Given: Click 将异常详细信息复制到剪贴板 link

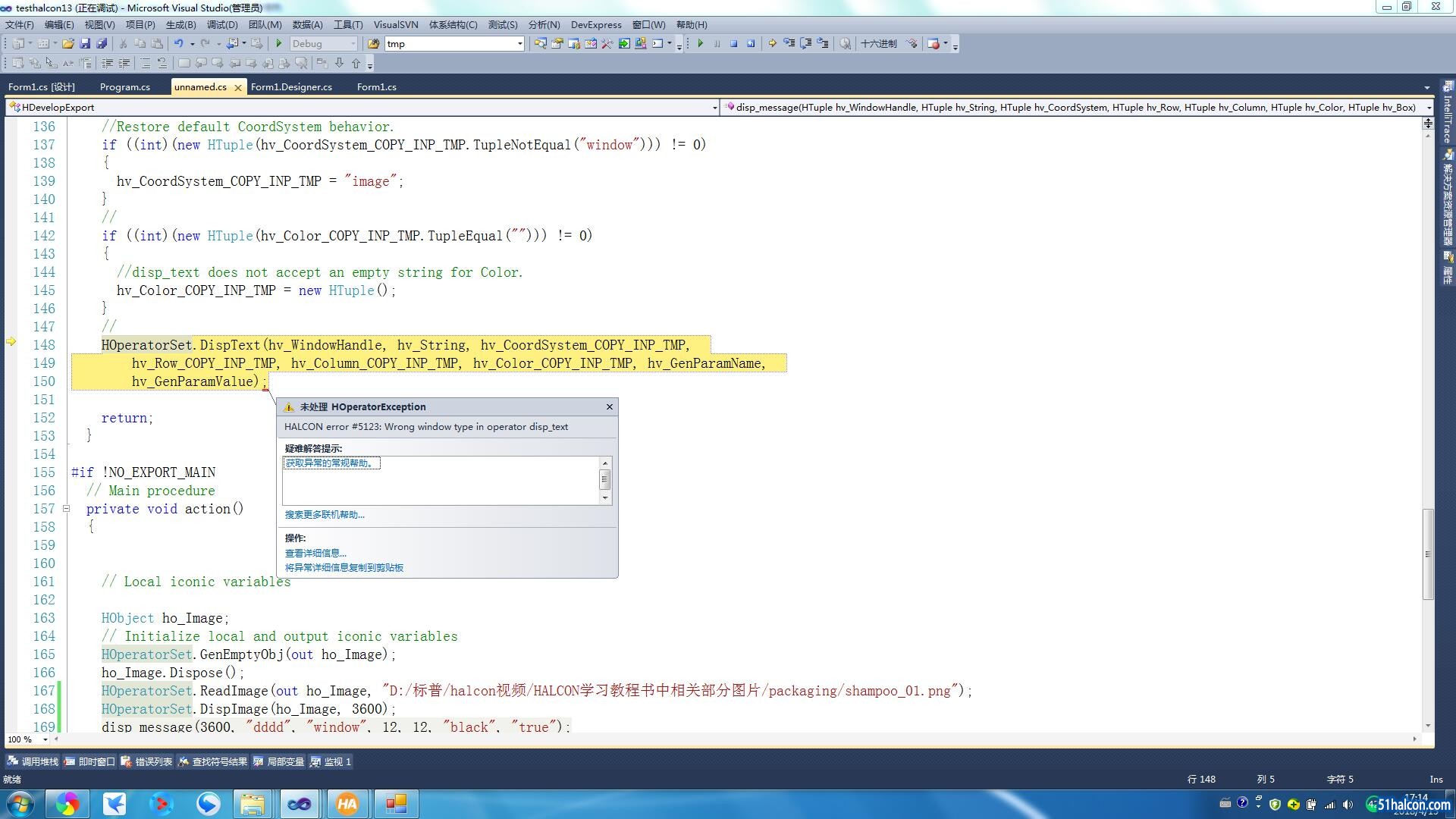Looking at the screenshot, I should pos(344,568).
